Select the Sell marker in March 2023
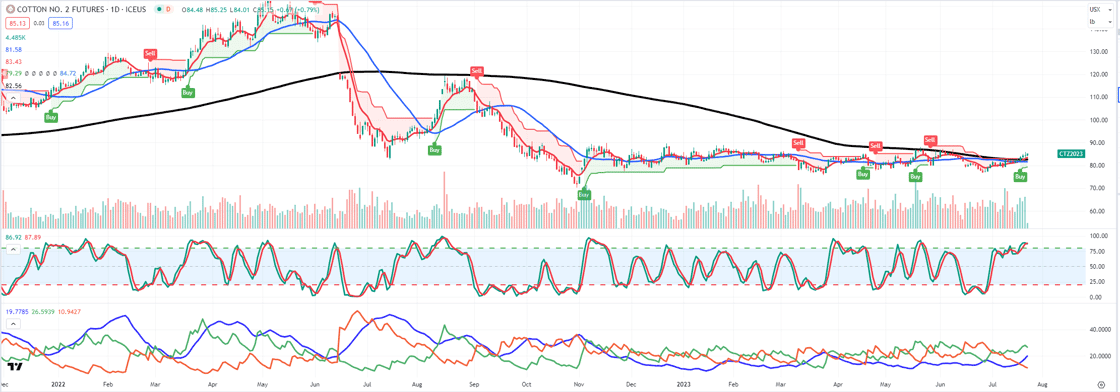This screenshot has width=1120, height=392. click(798, 144)
